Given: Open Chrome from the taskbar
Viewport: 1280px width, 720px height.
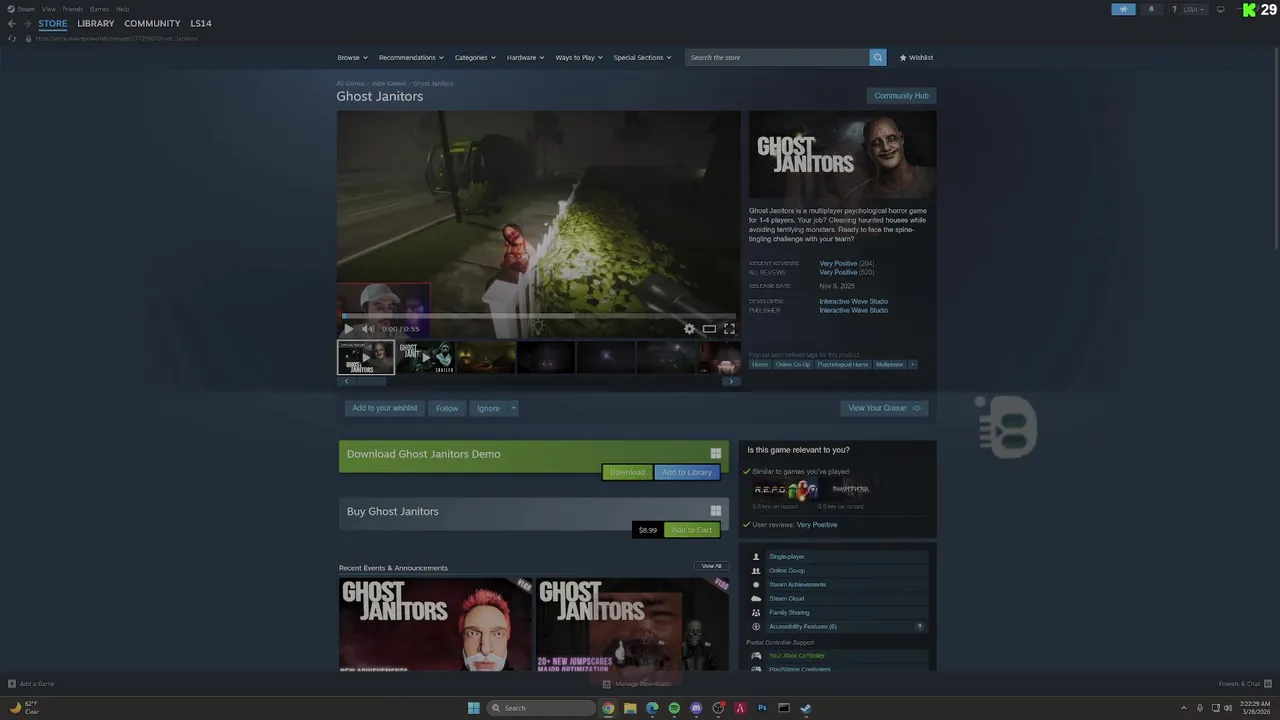Looking at the screenshot, I should coord(608,708).
